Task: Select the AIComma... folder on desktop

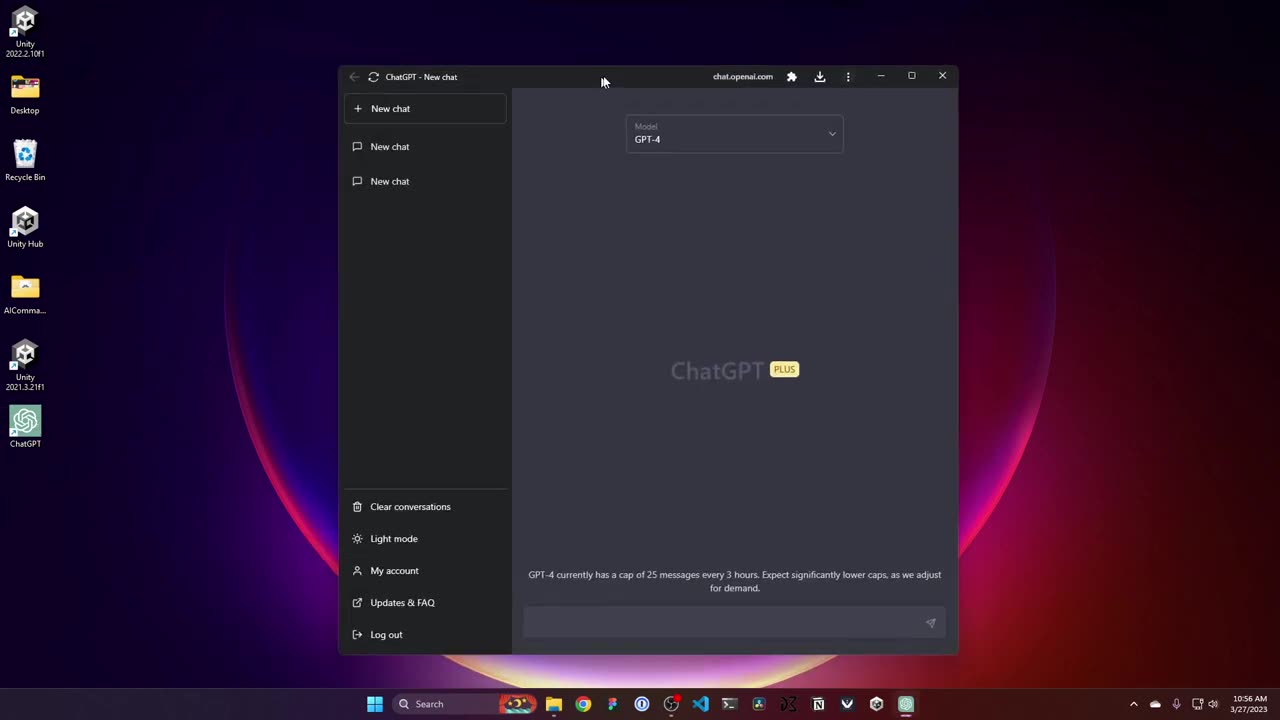Action: pyautogui.click(x=25, y=294)
